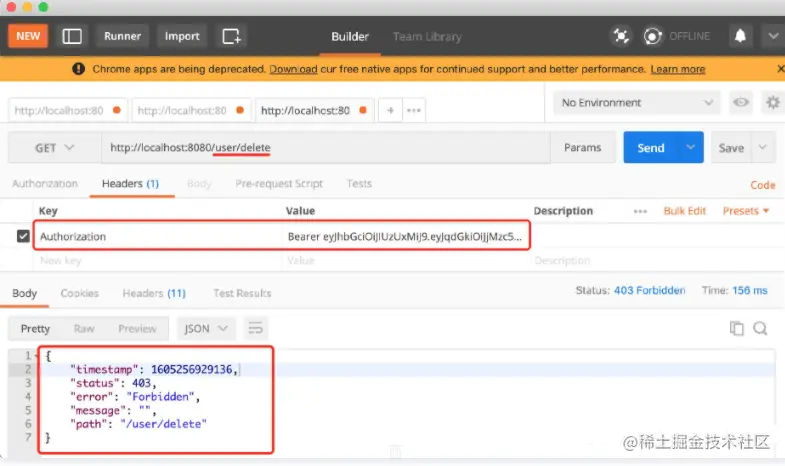Open the Runner

pyautogui.click(x=122, y=36)
